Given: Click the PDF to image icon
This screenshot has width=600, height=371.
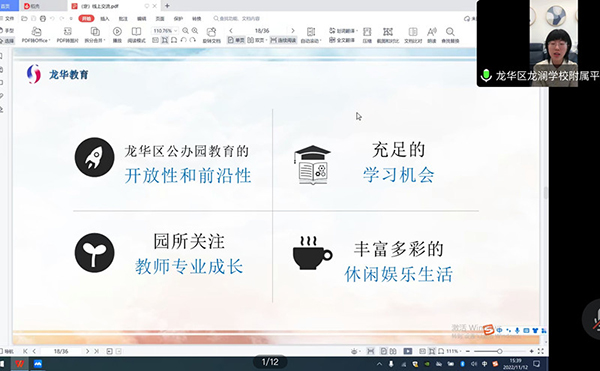Looking at the screenshot, I should pyautogui.click(x=68, y=31).
